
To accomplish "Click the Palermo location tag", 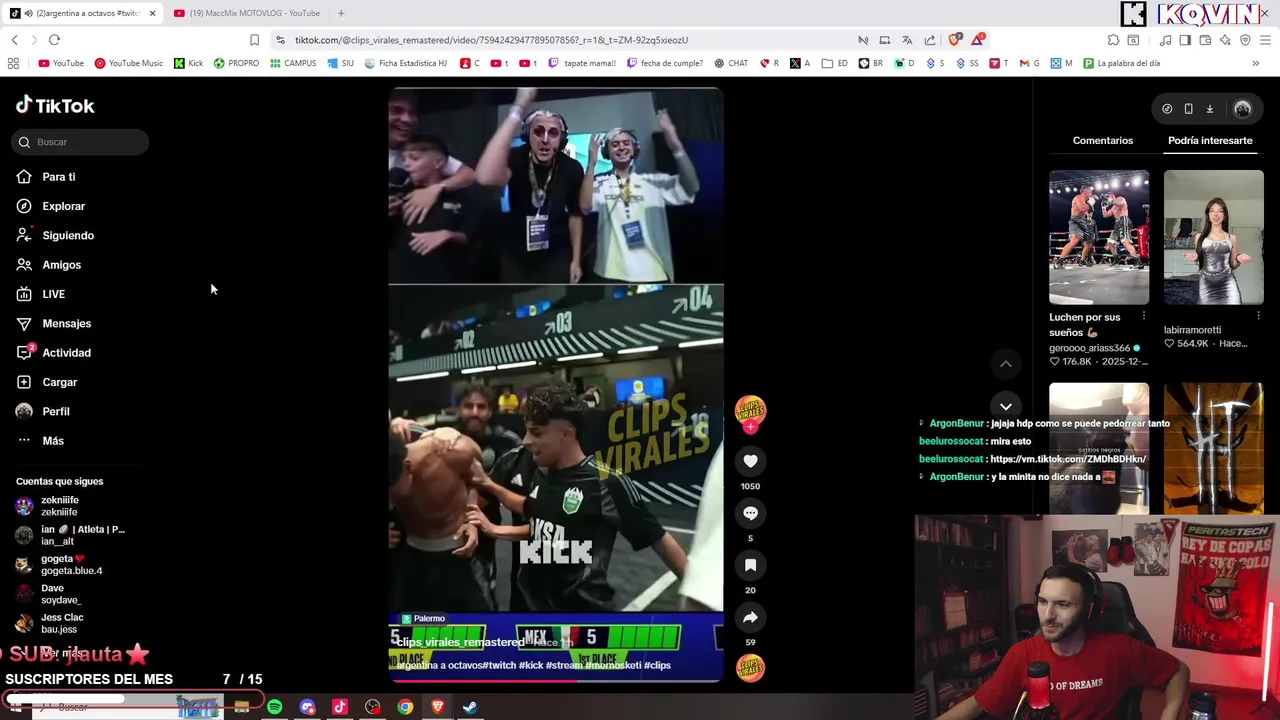I will [x=424, y=619].
